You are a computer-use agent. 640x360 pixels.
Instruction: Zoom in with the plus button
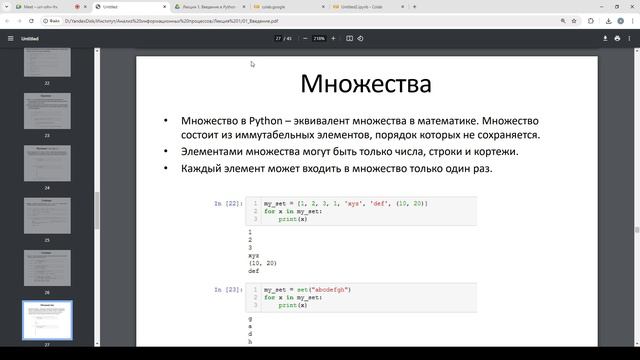tap(333, 38)
